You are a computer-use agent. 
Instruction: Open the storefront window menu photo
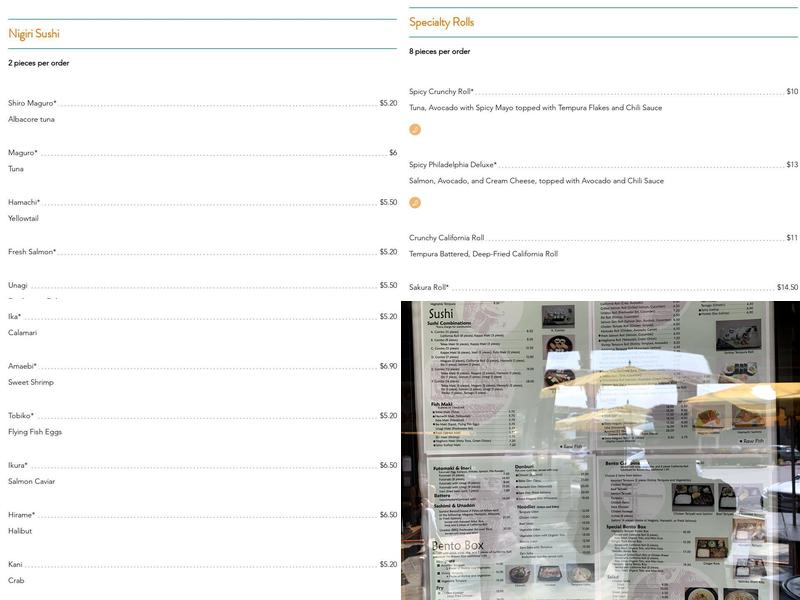600,450
